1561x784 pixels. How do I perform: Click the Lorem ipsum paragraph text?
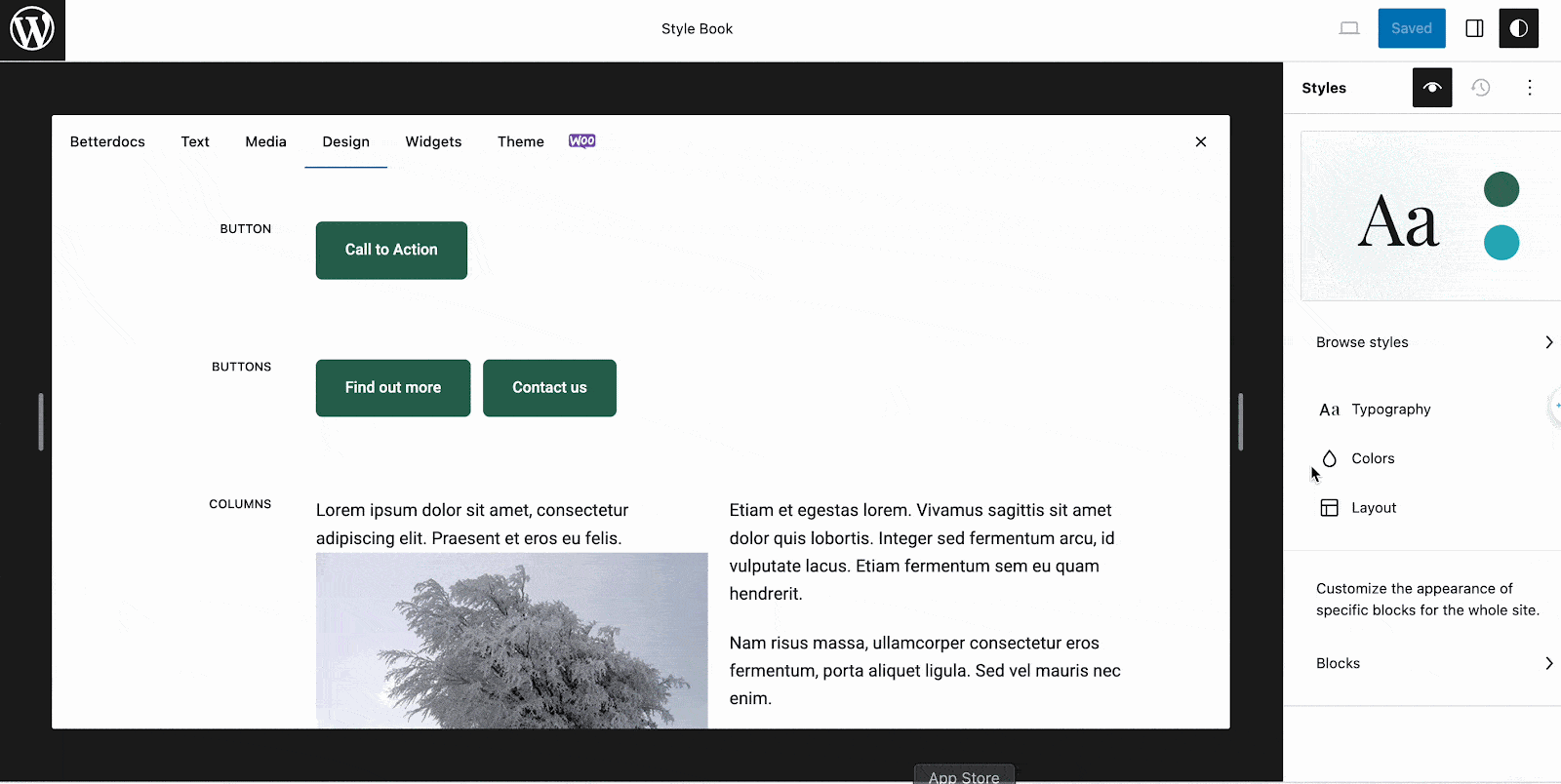pyautogui.click(x=472, y=525)
